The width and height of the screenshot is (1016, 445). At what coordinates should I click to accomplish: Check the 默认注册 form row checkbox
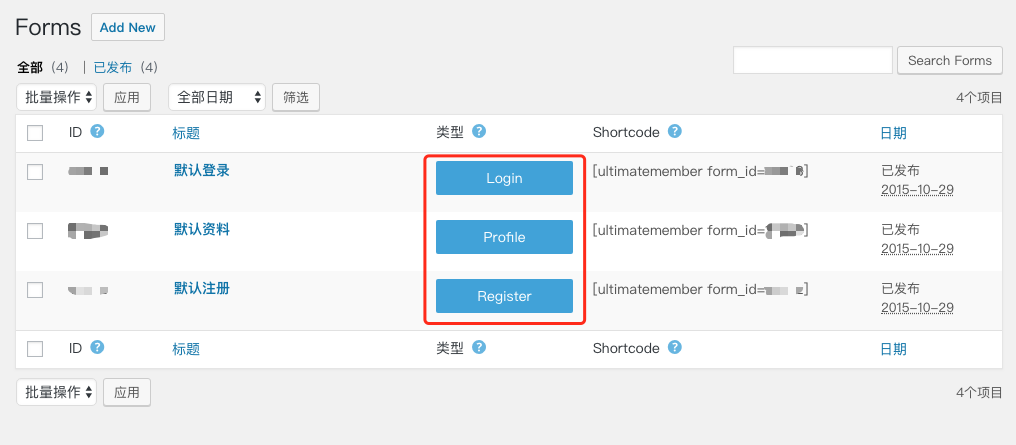coord(35,290)
